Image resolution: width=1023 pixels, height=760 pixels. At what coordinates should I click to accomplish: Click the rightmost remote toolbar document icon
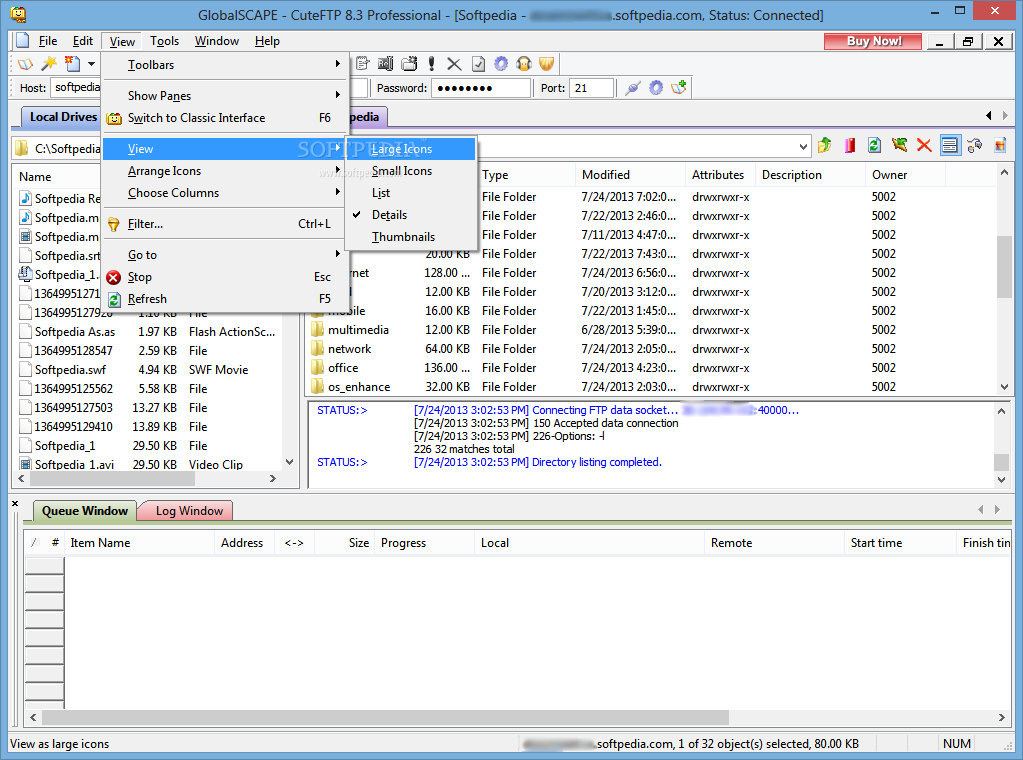point(1000,145)
